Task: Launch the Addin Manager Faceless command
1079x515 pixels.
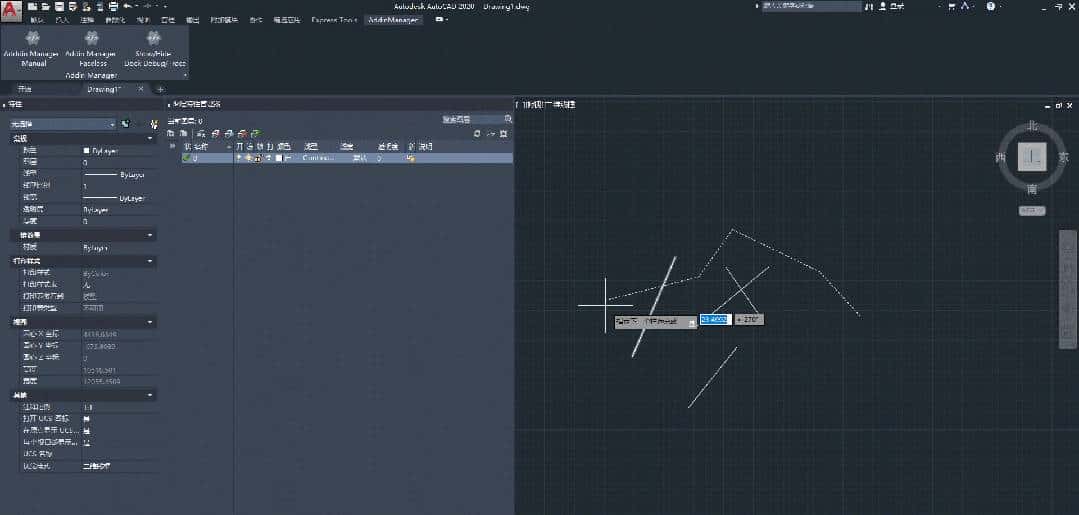Action: [x=90, y=39]
